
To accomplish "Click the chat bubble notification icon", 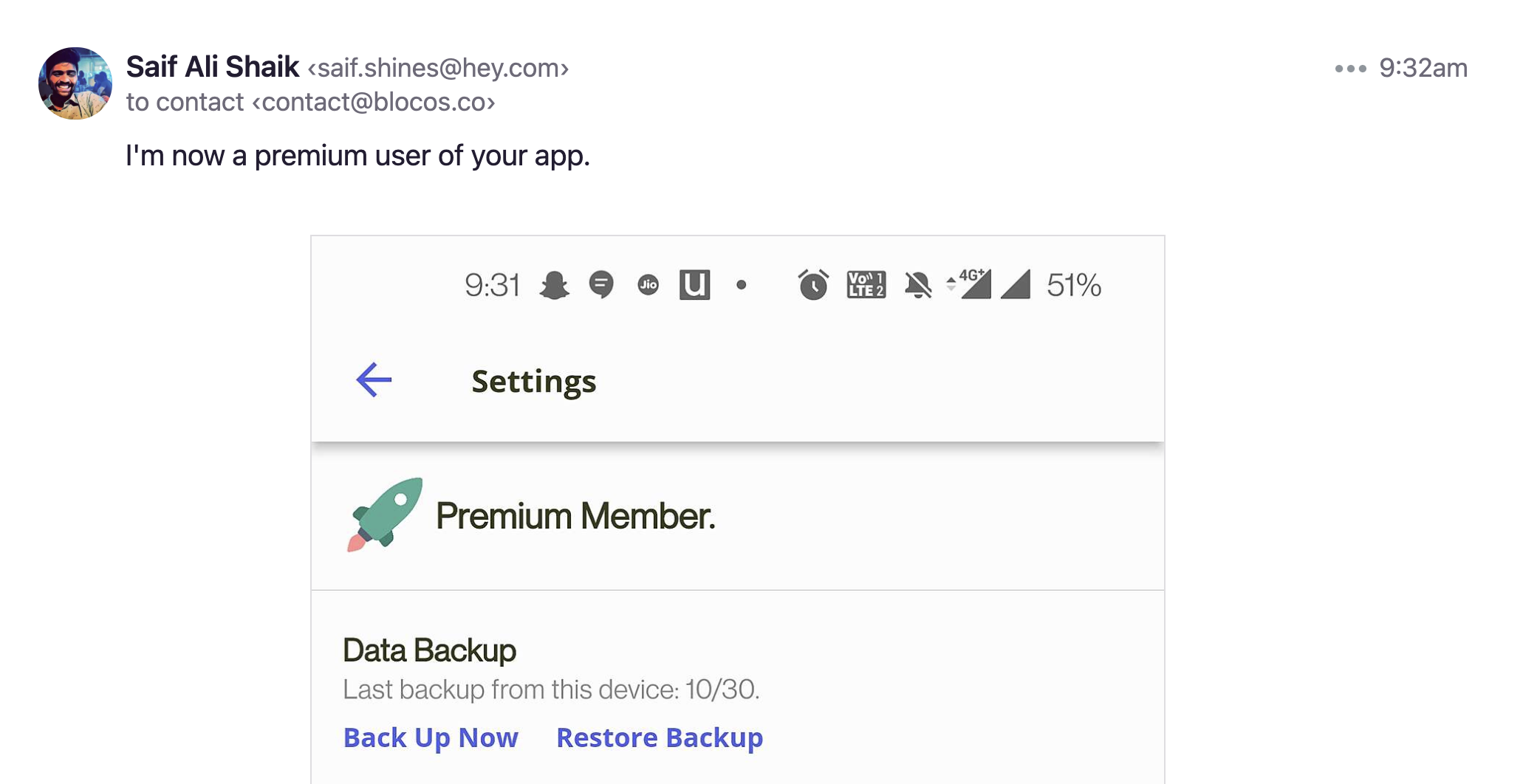I will [x=601, y=285].
